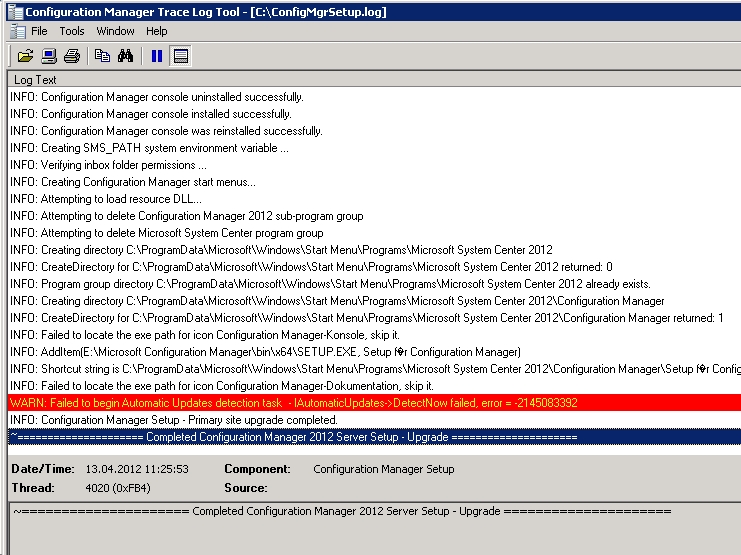741x555 pixels.
Task: Toggle the Show/Hide details pane icon
Action: point(181,56)
